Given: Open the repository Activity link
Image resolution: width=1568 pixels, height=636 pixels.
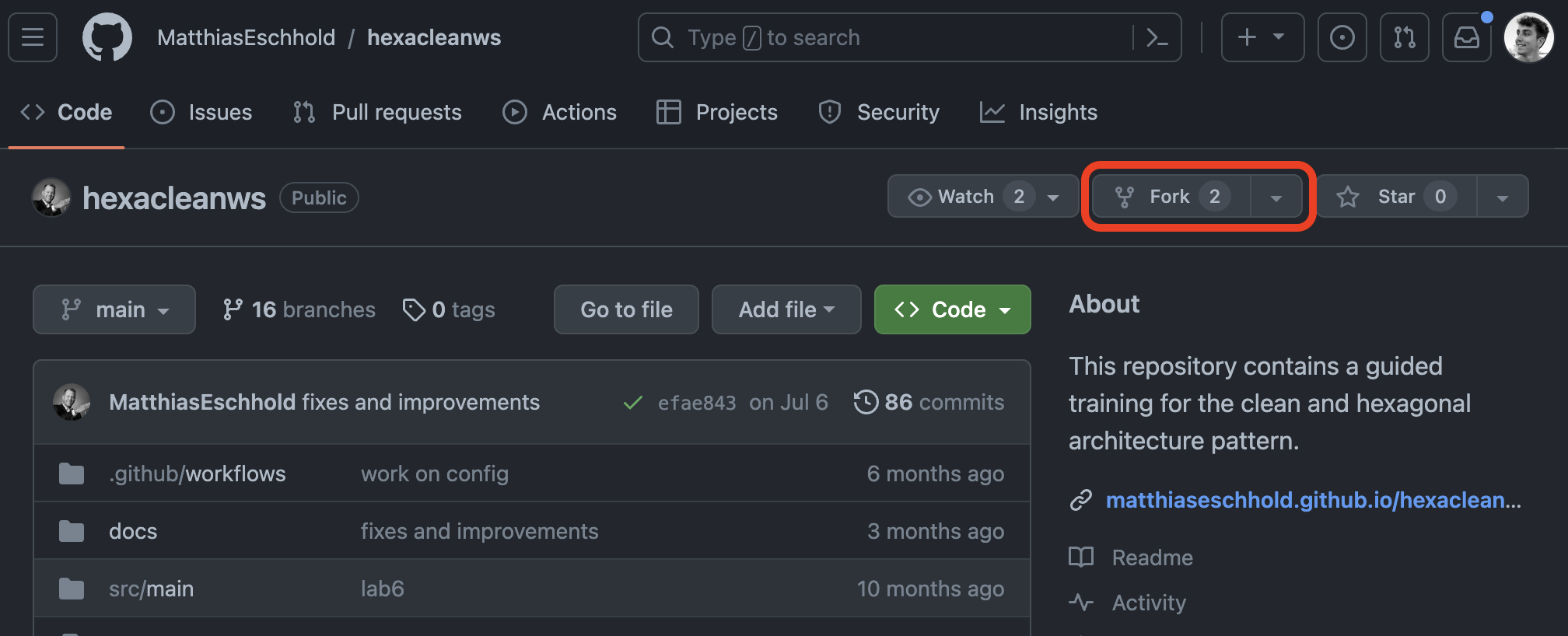Looking at the screenshot, I should coord(1149,603).
